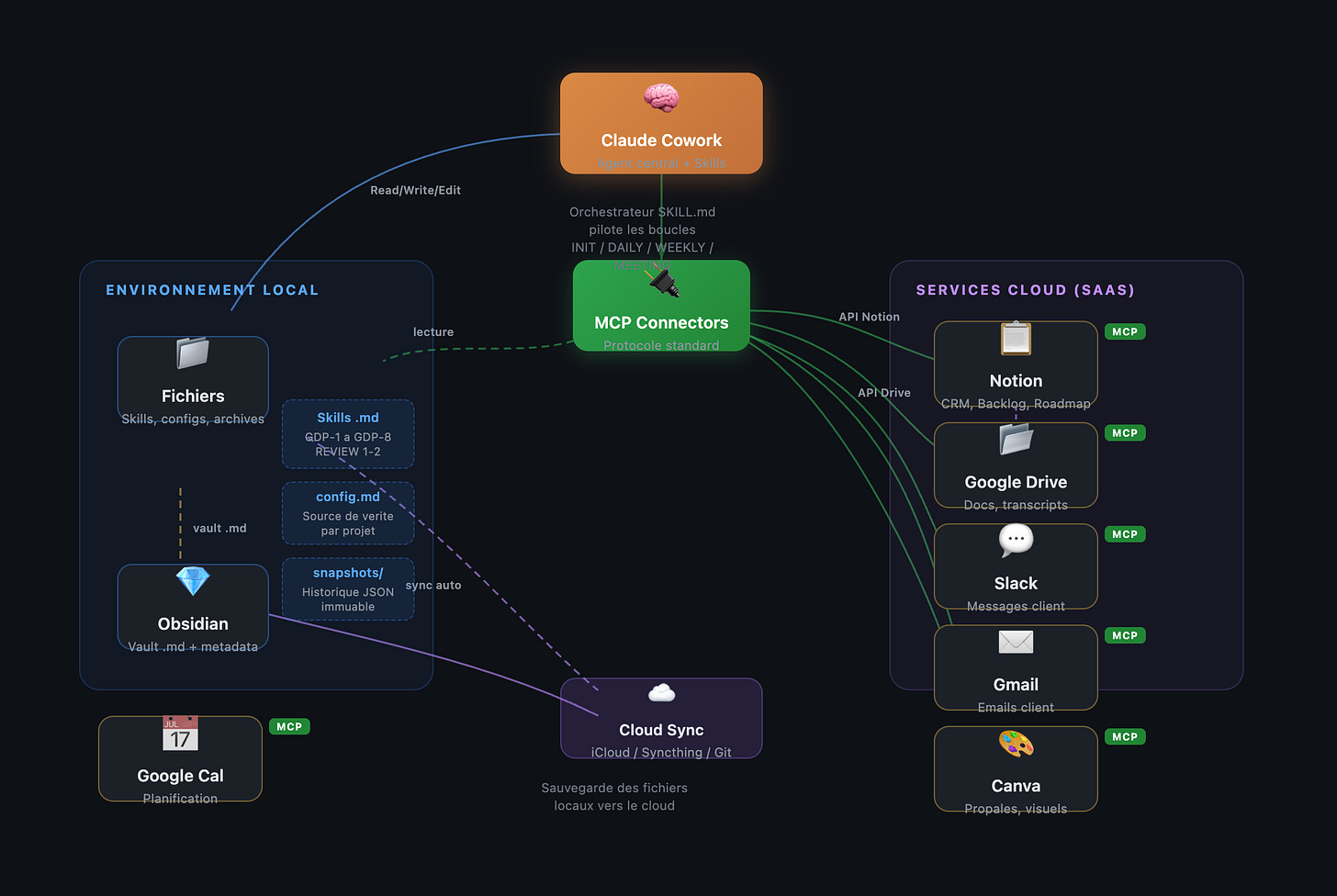Image resolution: width=1337 pixels, height=896 pixels.
Task: Select the "vault .md" connector label
Action: [x=219, y=529]
